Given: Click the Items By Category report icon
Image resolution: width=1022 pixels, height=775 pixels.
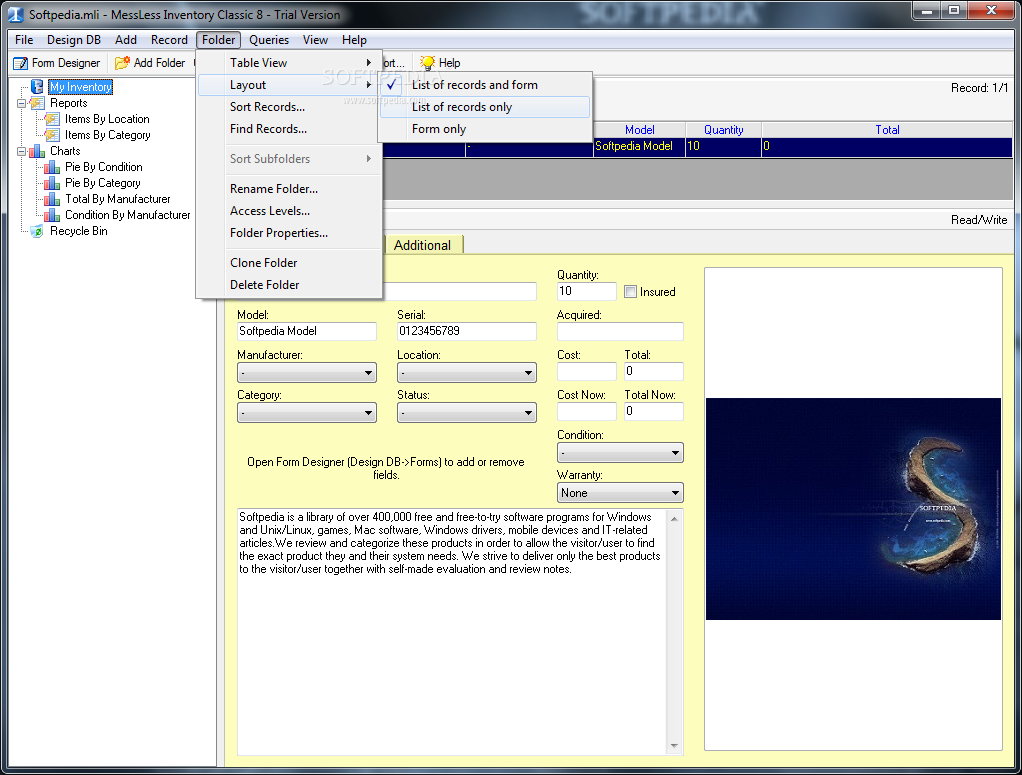Looking at the screenshot, I should click(x=52, y=135).
